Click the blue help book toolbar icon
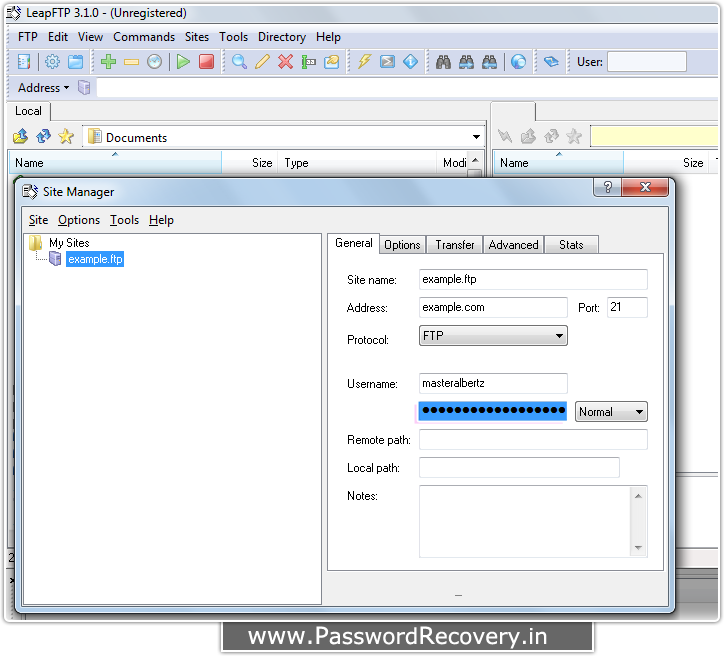 point(551,61)
